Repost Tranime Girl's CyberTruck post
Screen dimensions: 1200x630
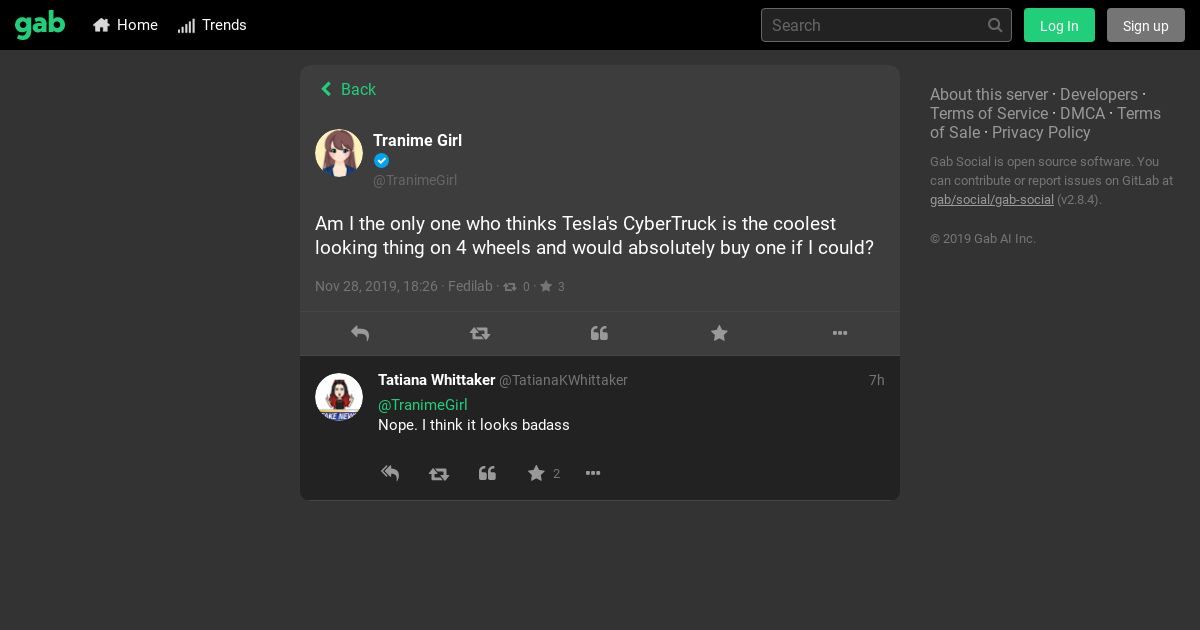point(480,334)
